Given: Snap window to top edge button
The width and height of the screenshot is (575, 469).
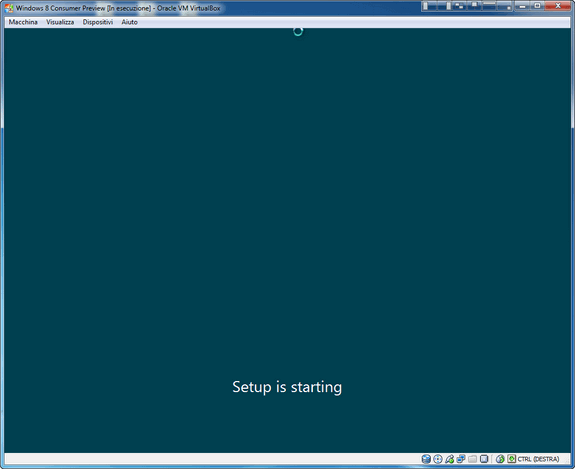Looking at the screenshot, I should pos(489,6).
